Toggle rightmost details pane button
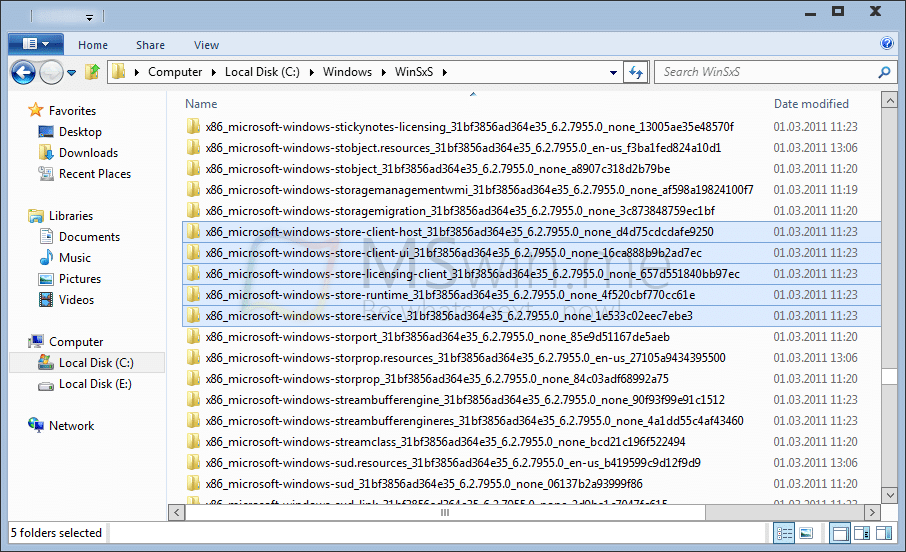 884,533
